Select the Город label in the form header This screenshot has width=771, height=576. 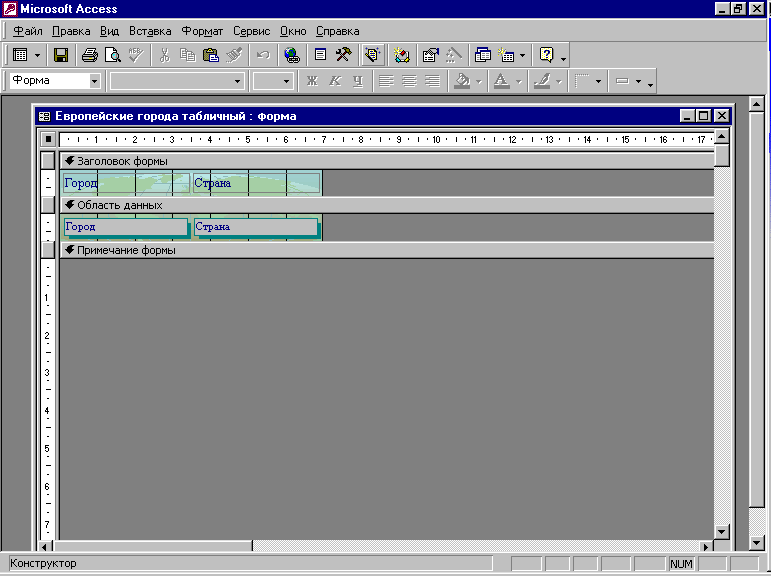pyautogui.click(x=126, y=183)
